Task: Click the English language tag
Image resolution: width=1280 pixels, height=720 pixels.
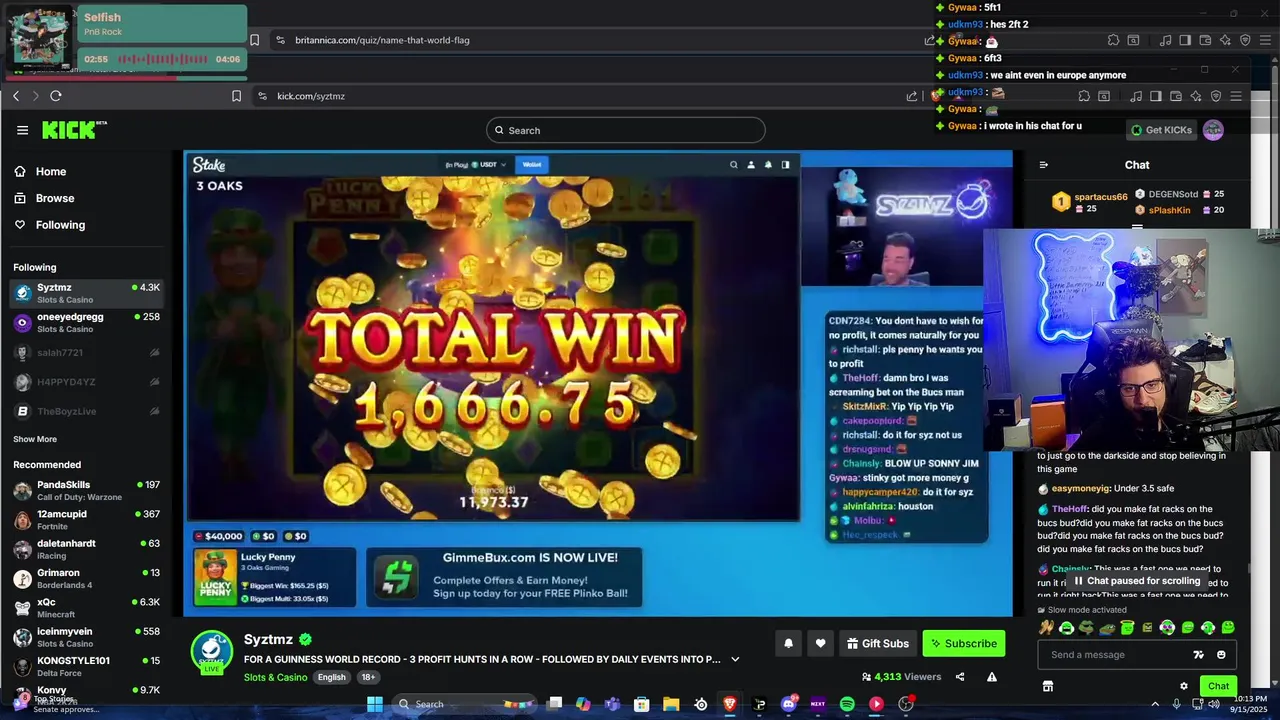Action: pyautogui.click(x=331, y=677)
